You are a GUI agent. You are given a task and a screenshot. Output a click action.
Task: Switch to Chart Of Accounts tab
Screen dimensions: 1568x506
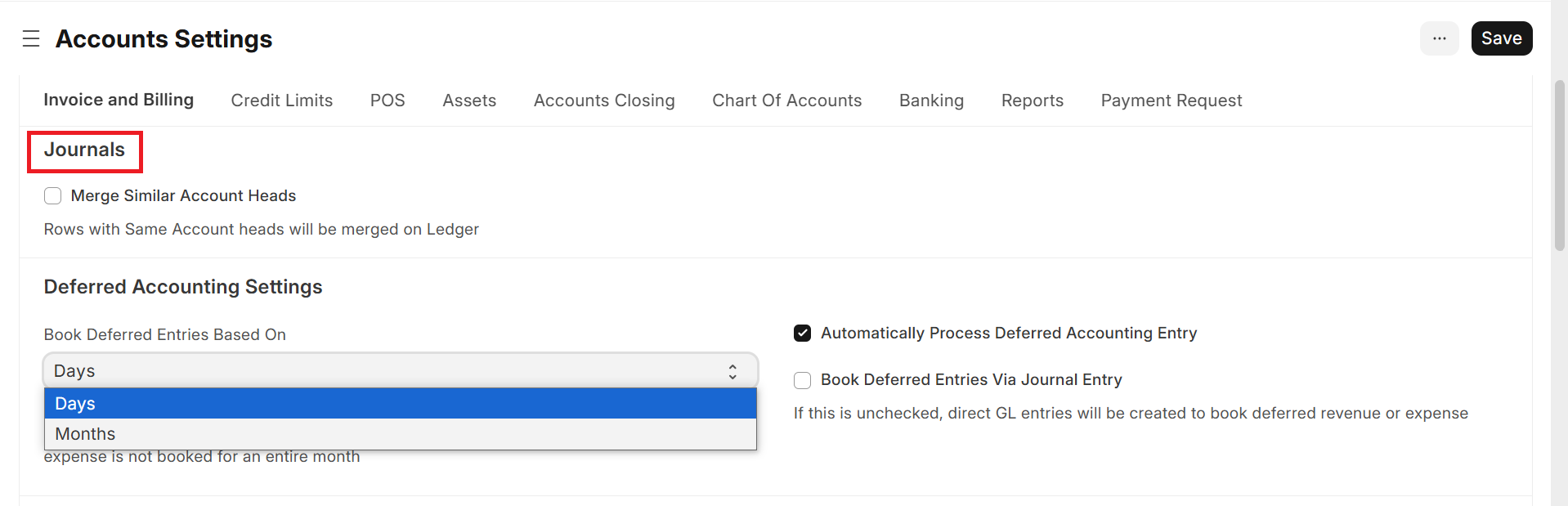(x=786, y=101)
